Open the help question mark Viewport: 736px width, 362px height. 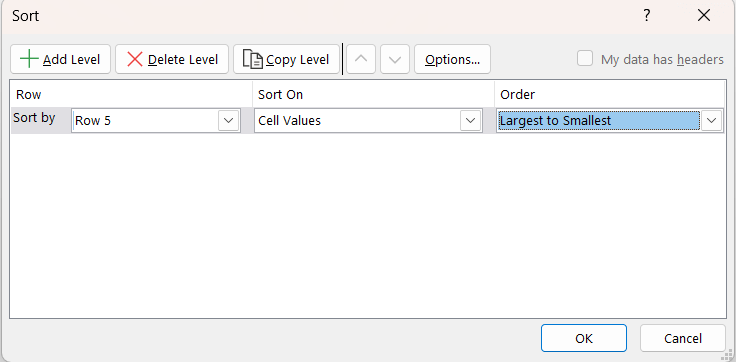coord(647,16)
